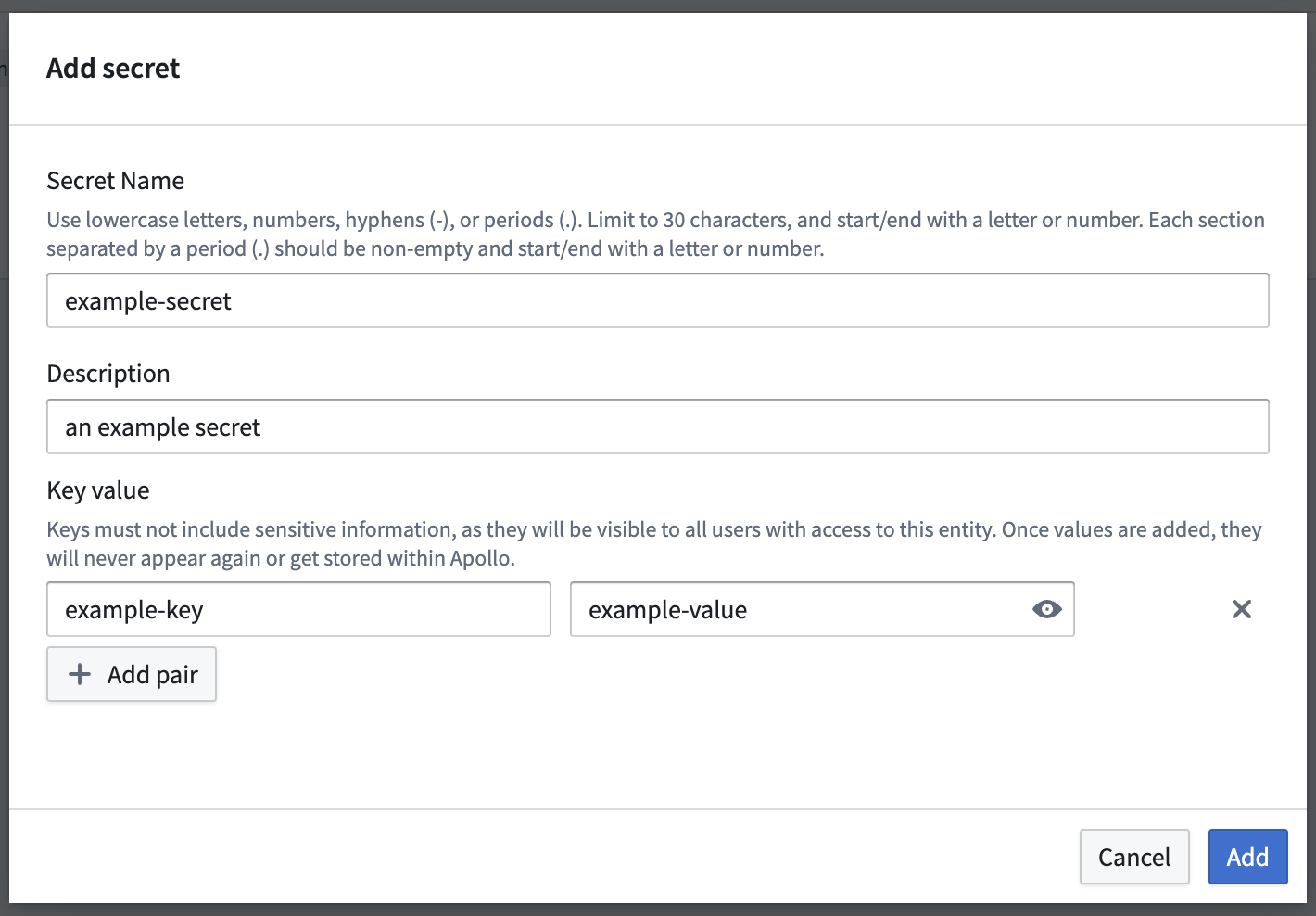Edit the Description field
The width and height of the screenshot is (1316, 916).
(658, 426)
